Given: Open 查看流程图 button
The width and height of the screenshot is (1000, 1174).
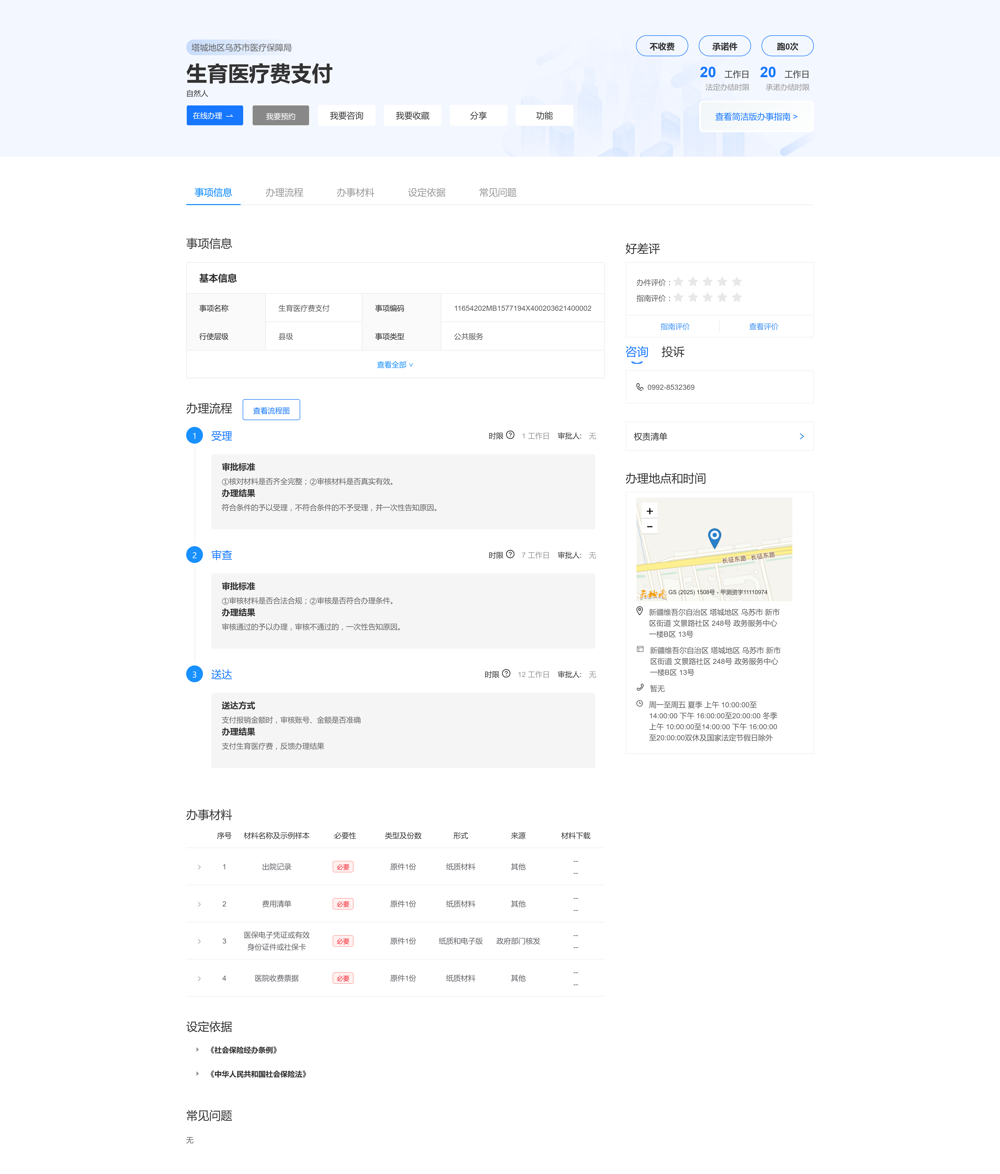Looking at the screenshot, I should pos(271,410).
